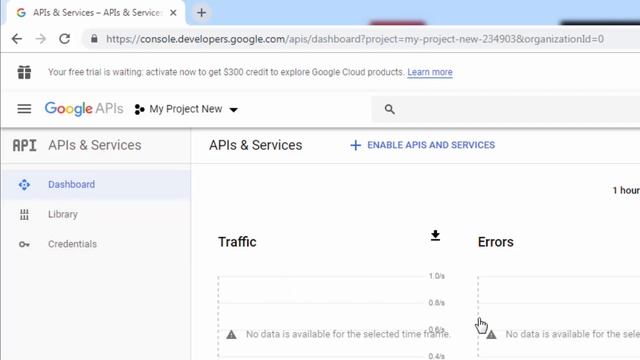
Task: Download Traffic chart data
Action: [x=435, y=236]
